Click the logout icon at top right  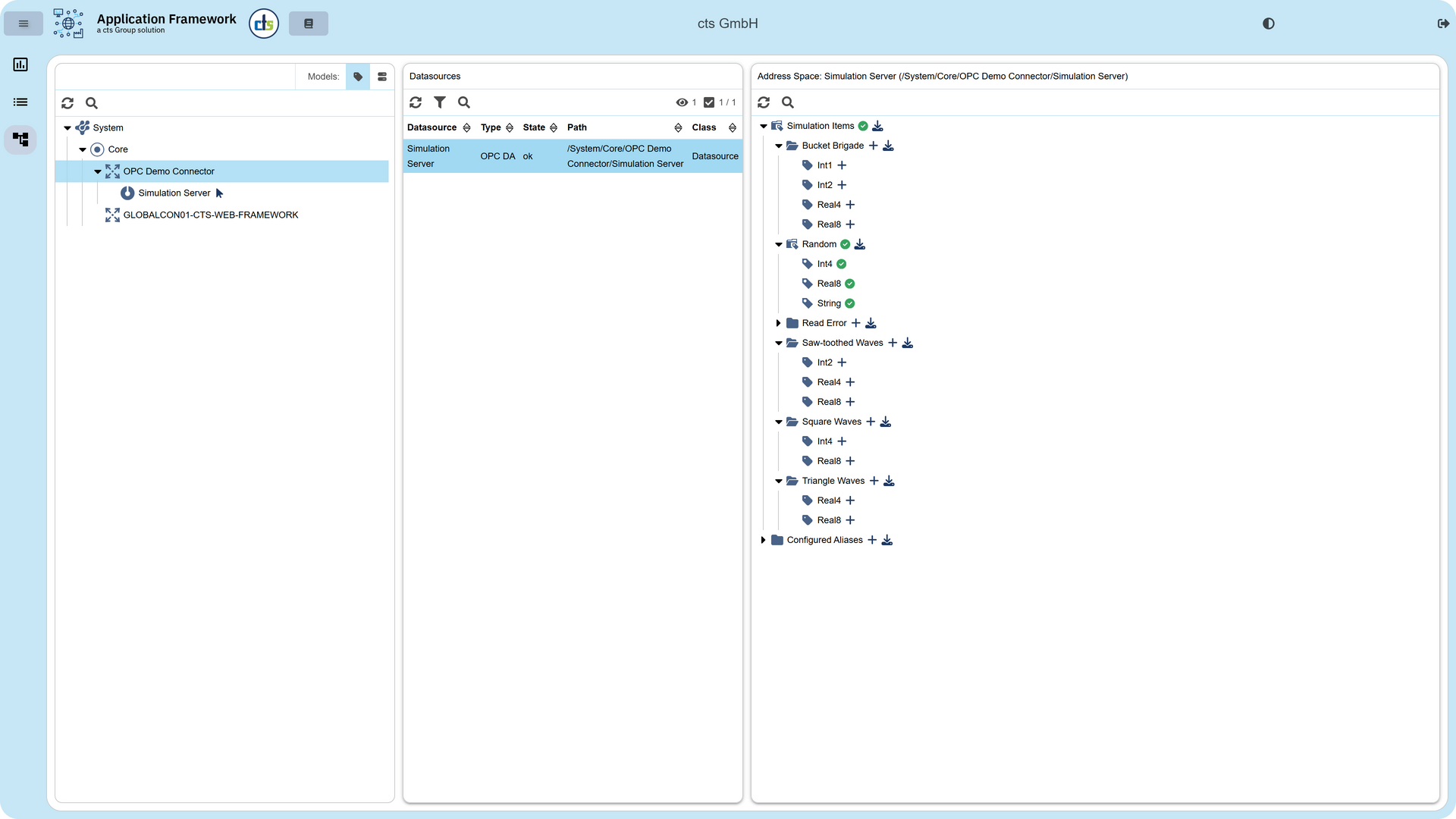coord(1443,24)
